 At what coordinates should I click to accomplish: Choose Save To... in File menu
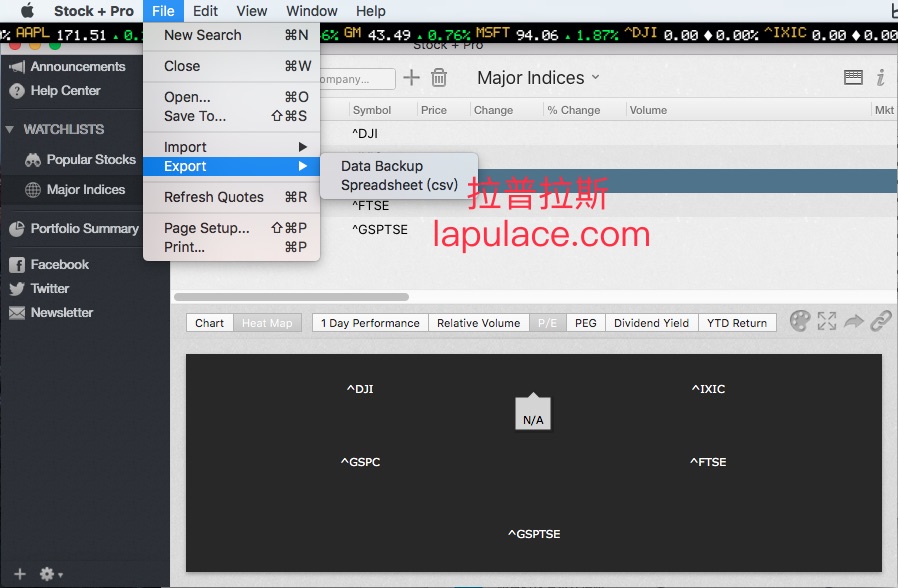[231, 116]
